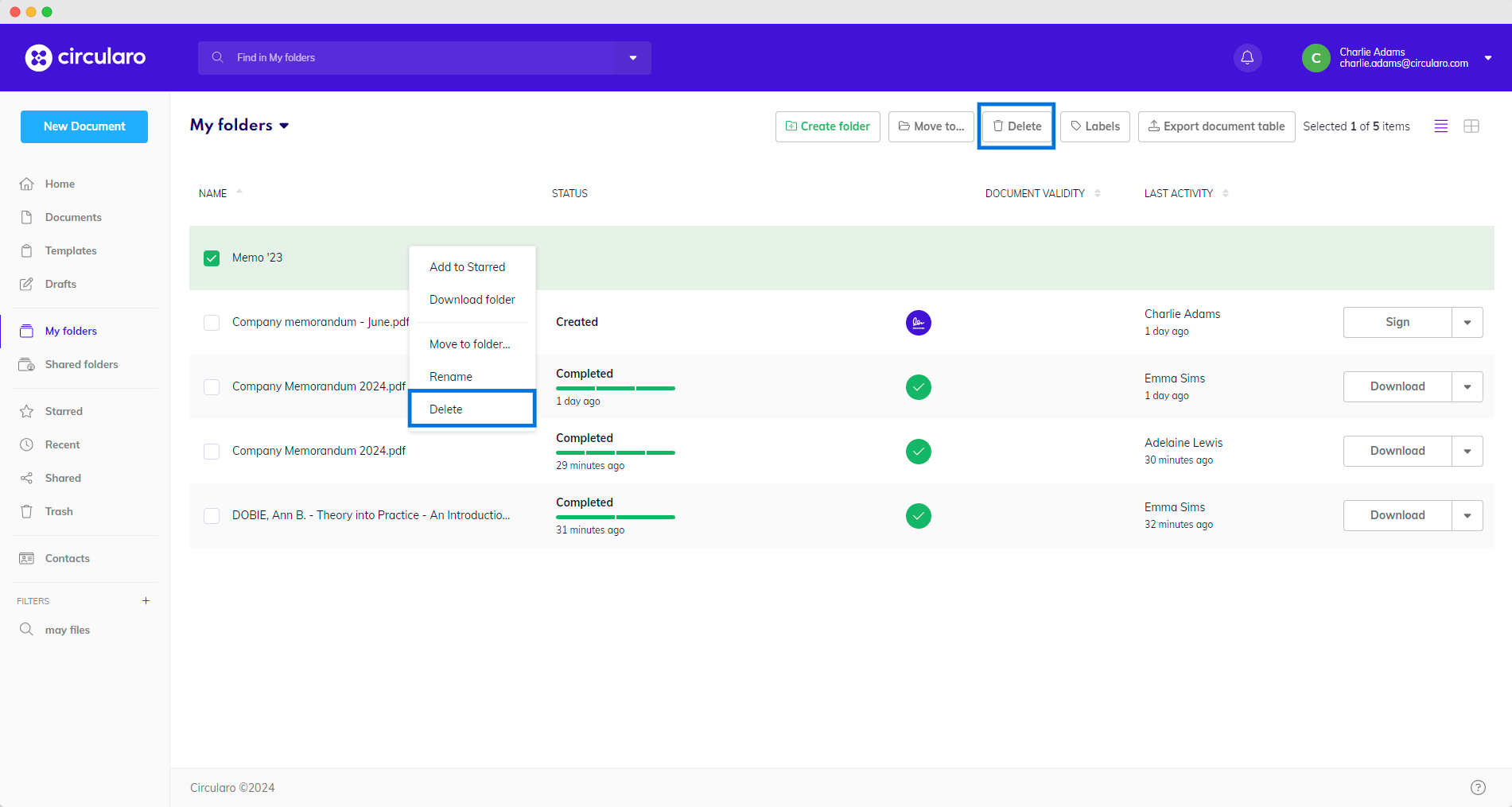
Task: Add a new filter with plus icon
Action: [x=146, y=601]
